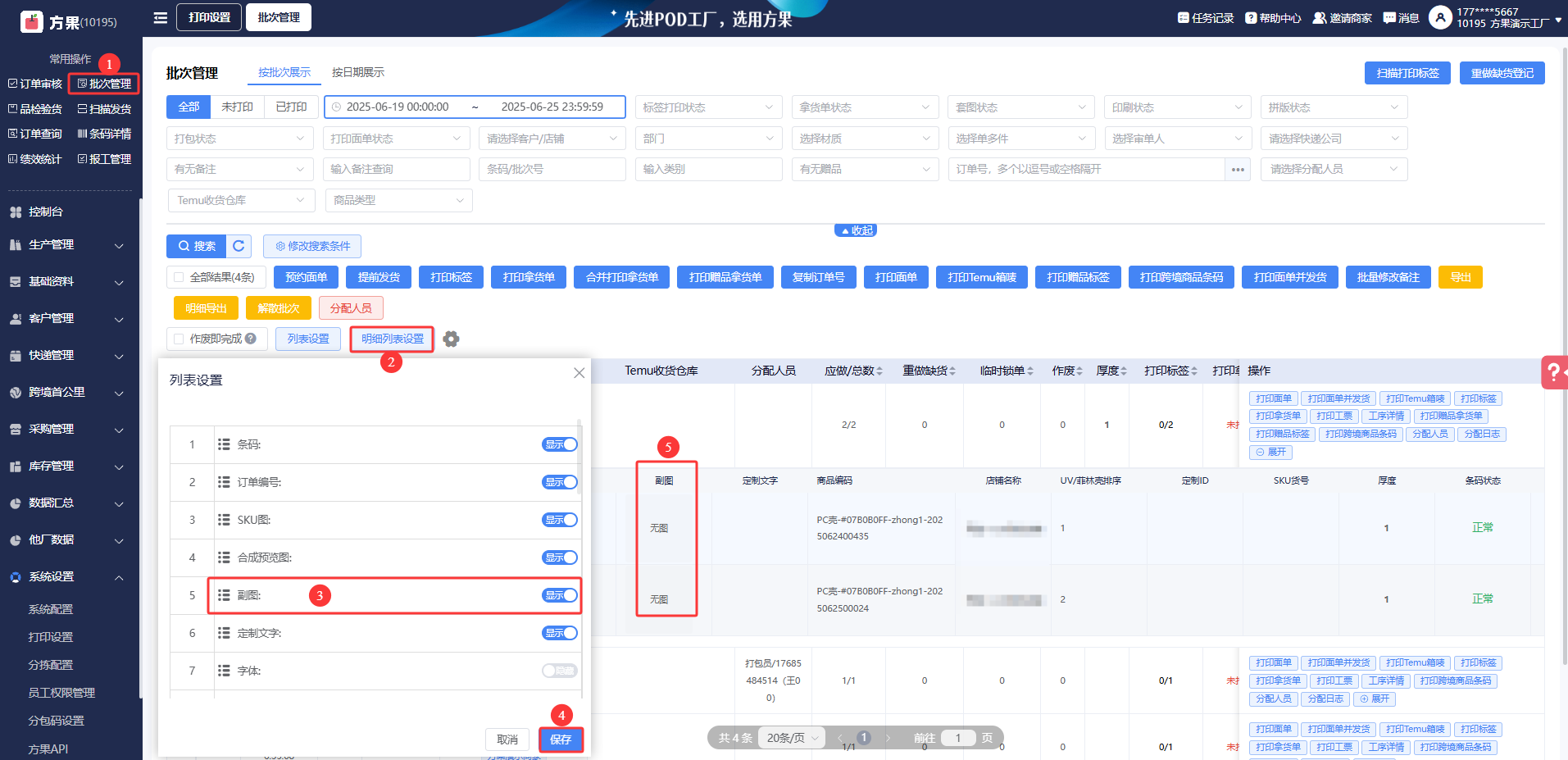
Task: Toggle the 条码 column display switch
Action: tap(560, 444)
